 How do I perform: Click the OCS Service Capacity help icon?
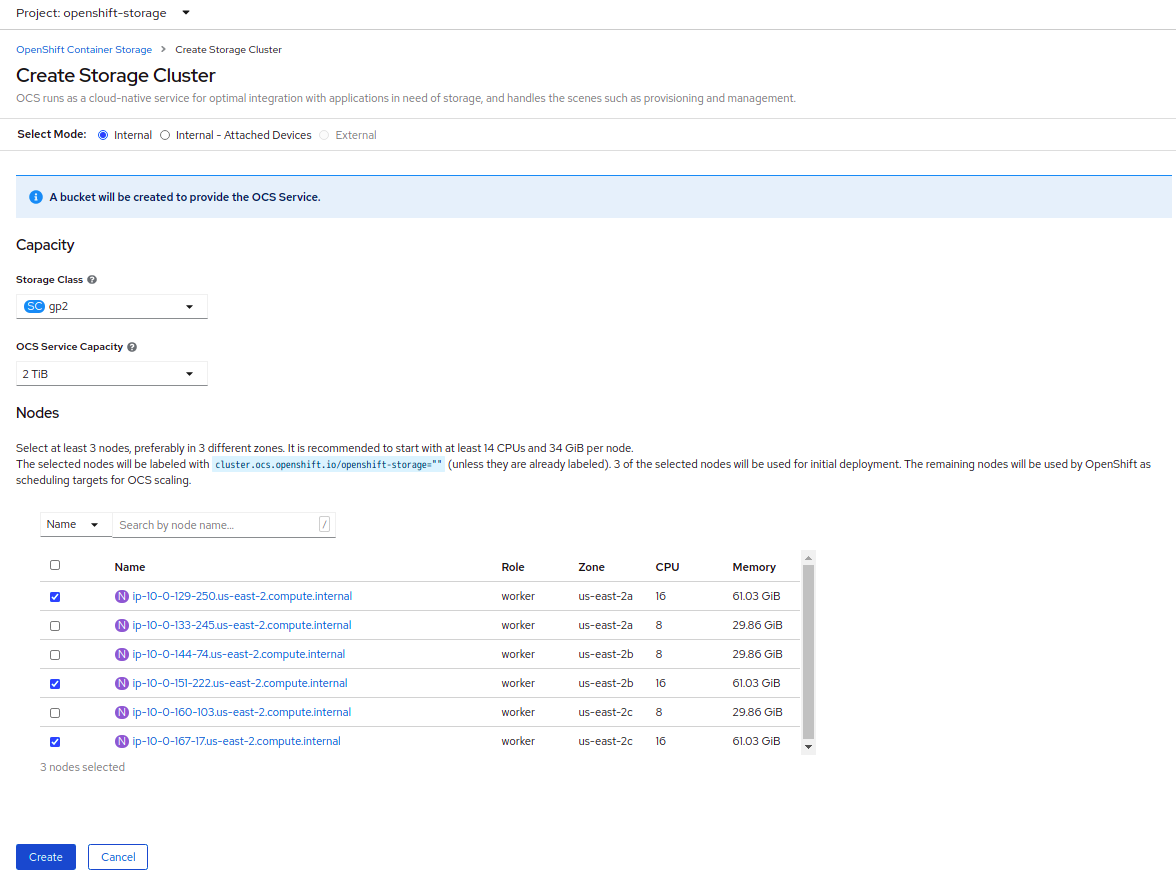(132, 347)
